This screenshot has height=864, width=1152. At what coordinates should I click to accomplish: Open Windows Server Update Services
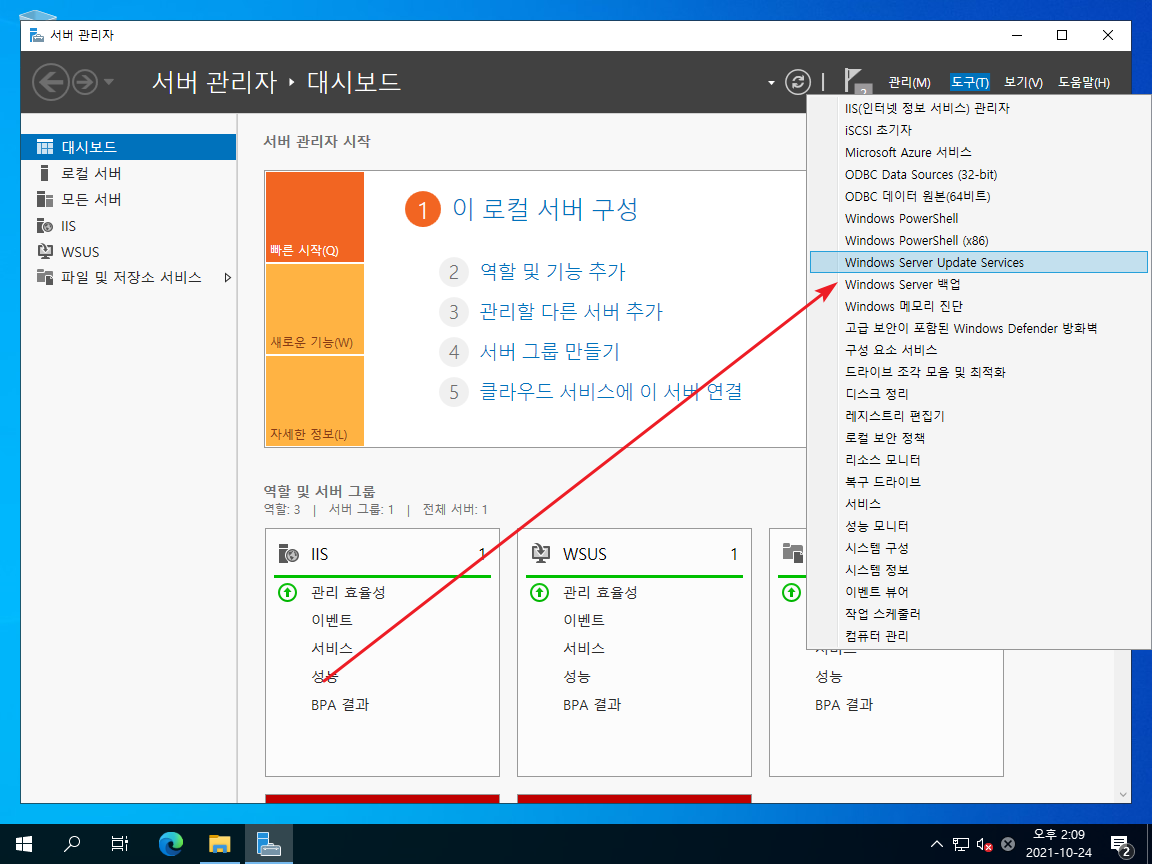pos(979,262)
